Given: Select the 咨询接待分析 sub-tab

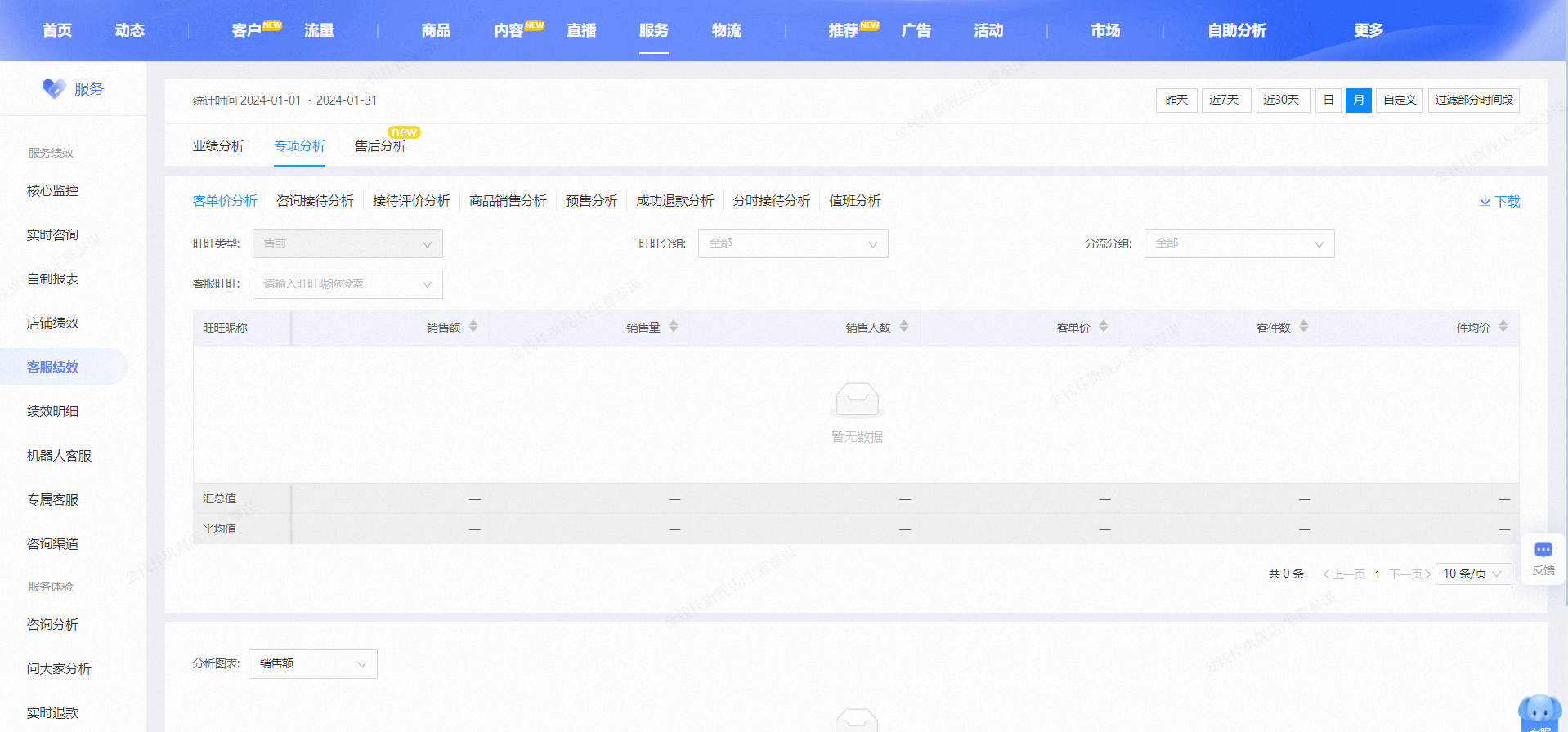Looking at the screenshot, I should point(315,201).
